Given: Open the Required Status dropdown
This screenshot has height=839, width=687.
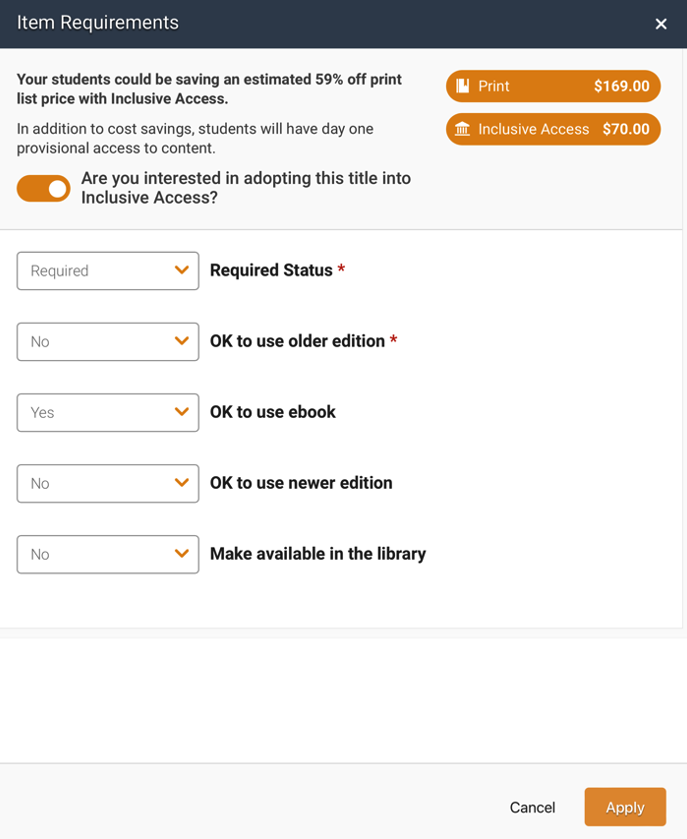Looking at the screenshot, I should pos(107,270).
